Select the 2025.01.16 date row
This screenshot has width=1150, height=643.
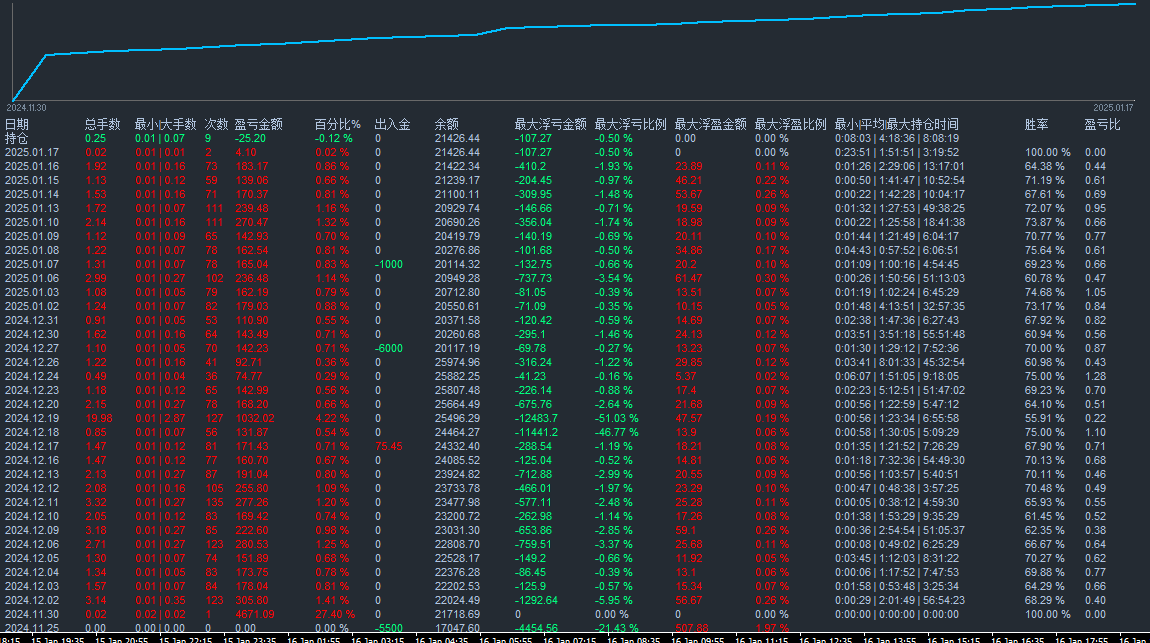(x=32, y=166)
